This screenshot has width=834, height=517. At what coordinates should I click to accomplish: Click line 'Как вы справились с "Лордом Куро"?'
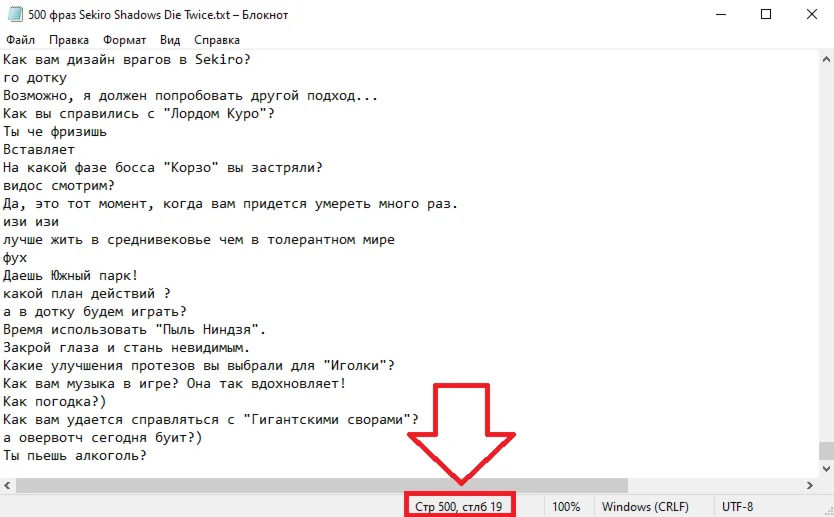(x=139, y=114)
